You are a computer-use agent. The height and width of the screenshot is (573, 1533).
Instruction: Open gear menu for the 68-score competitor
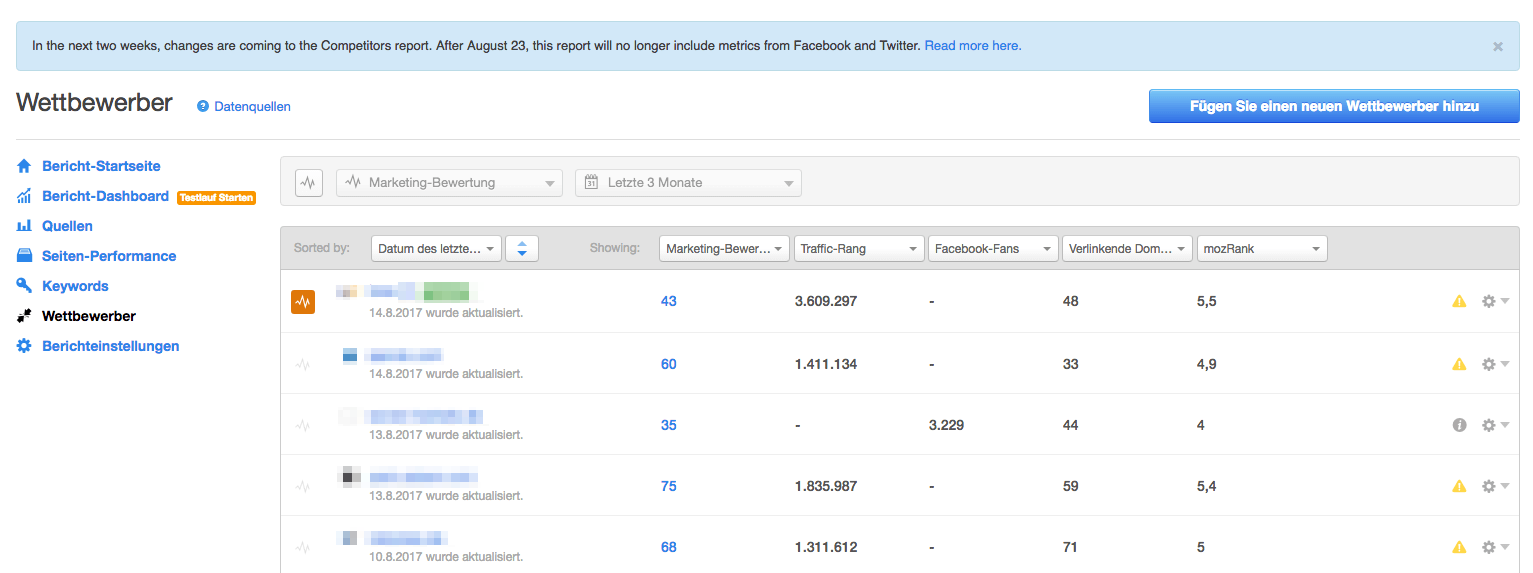(x=1494, y=547)
